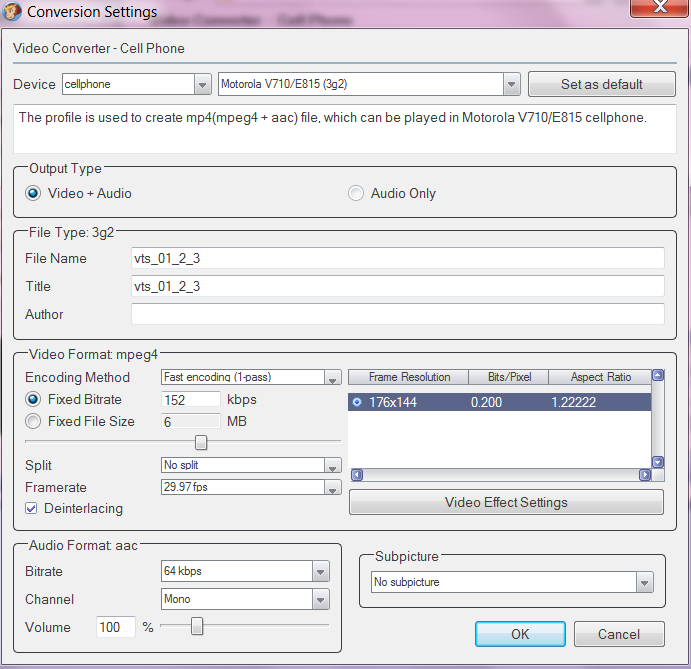691x669 pixels.
Task: Click the Frame Resolution column header
Action: click(x=409, y=377)
